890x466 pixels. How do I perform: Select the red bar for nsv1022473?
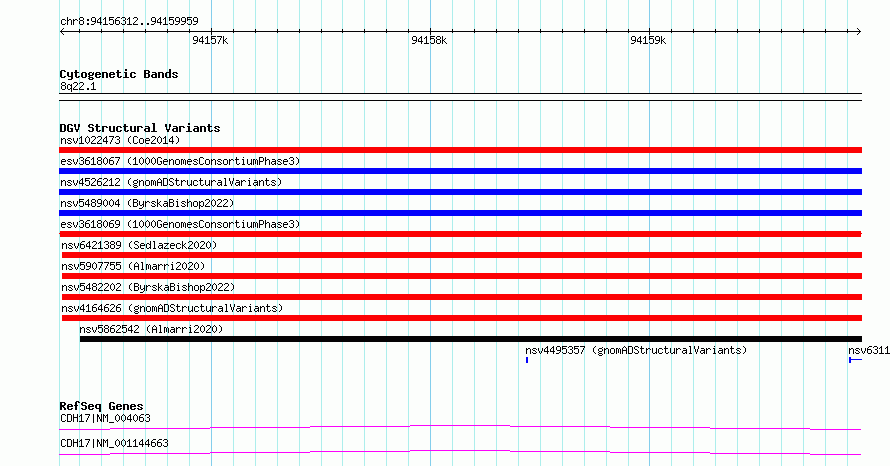pos(460,150)
